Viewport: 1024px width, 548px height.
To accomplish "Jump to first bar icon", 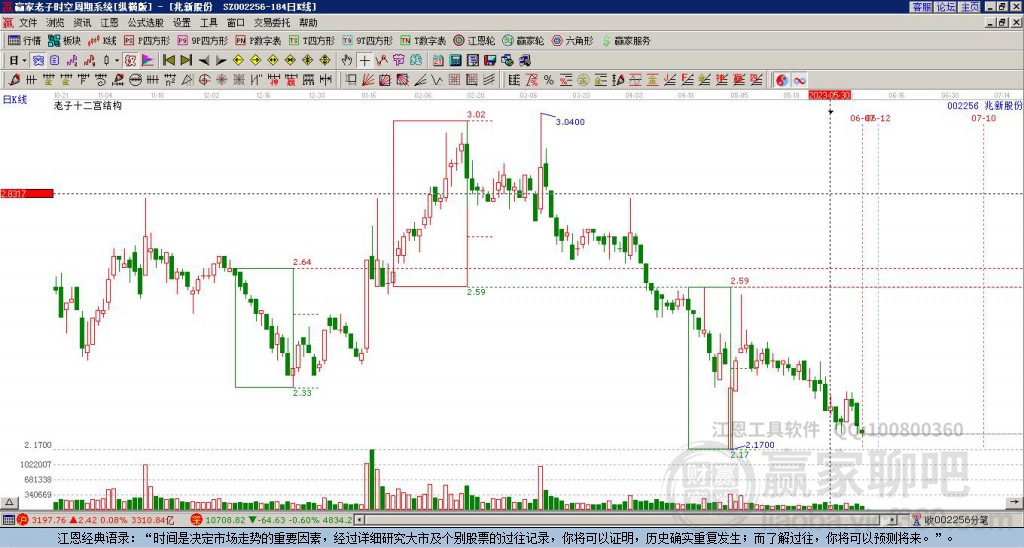I will coord(168,61).
